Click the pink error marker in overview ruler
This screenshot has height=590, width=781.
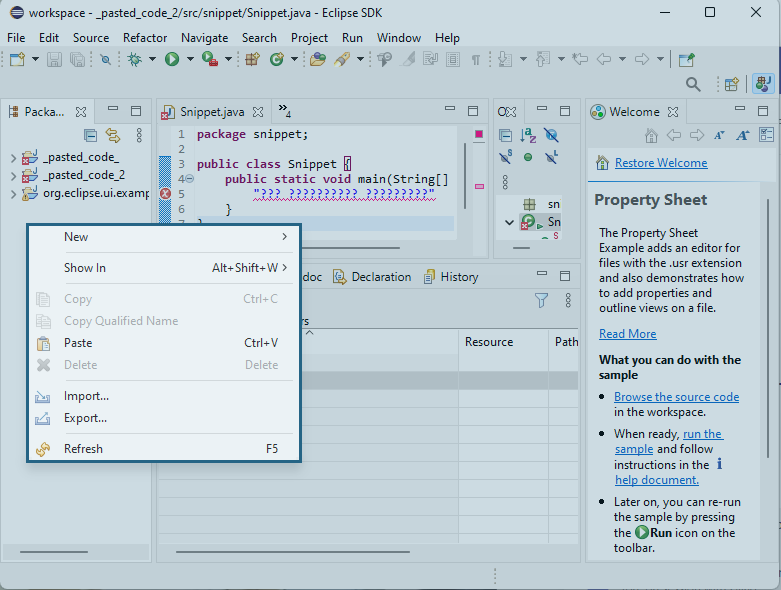click(479, 186)
